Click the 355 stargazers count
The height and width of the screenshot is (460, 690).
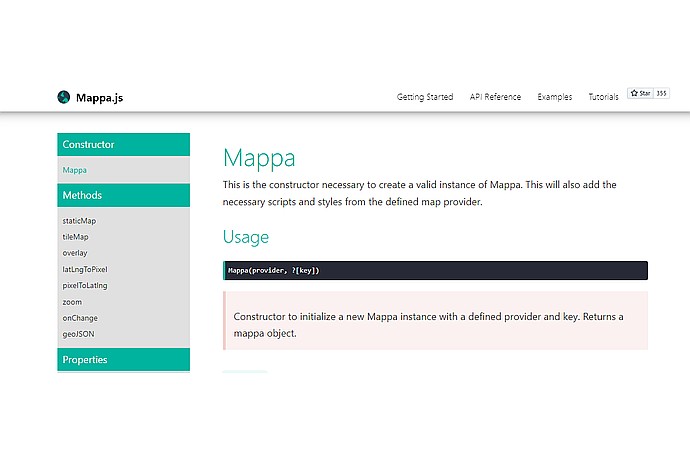click(661, 93)
